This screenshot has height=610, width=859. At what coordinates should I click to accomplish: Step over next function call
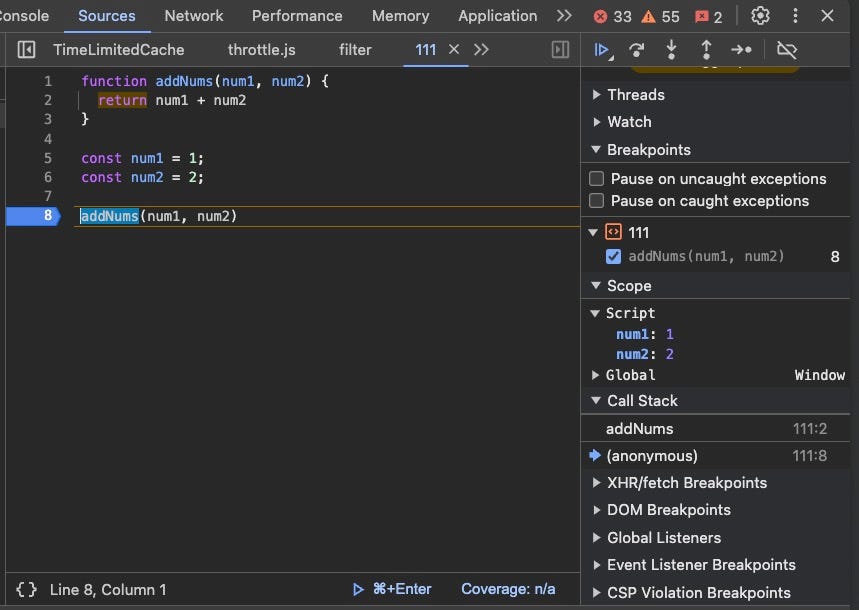[x=637, y=49]
